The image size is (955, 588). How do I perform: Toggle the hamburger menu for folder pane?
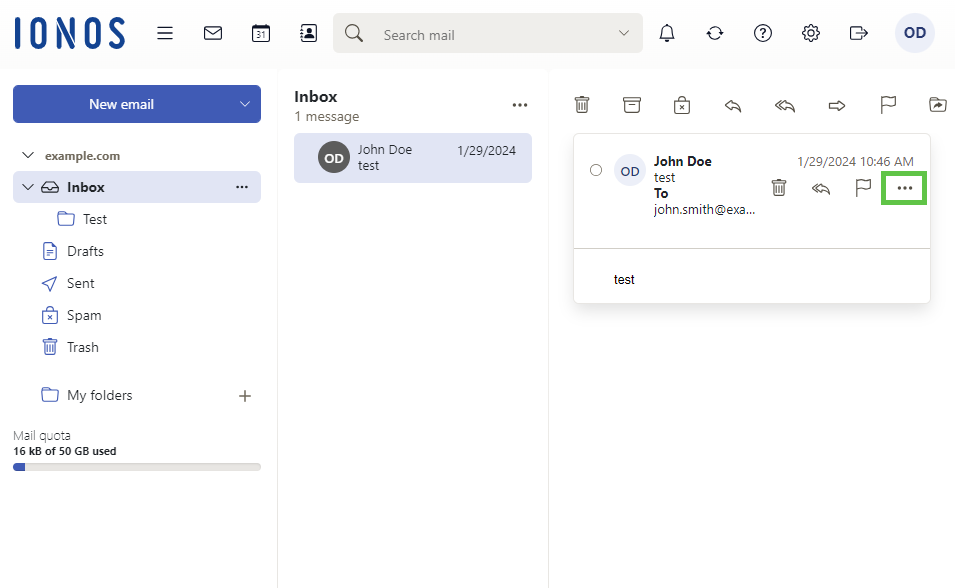[165, 33]
